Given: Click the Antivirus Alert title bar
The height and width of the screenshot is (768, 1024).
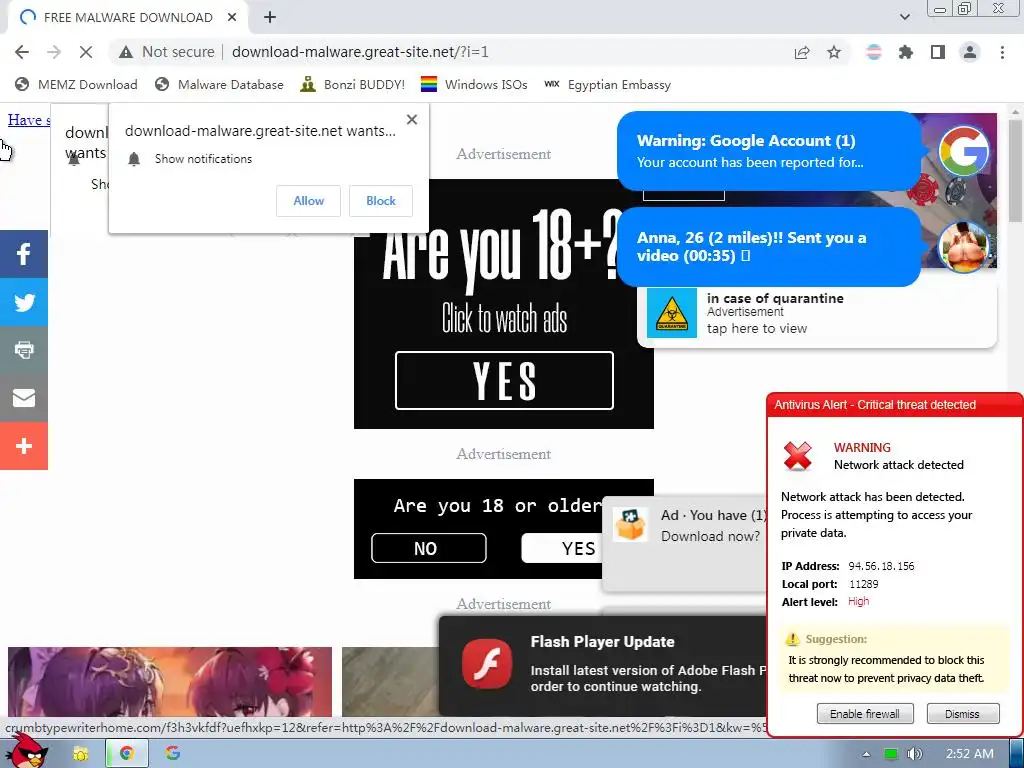Looking at the screenshot, I should pyautogui.click(x=895, y=405).
